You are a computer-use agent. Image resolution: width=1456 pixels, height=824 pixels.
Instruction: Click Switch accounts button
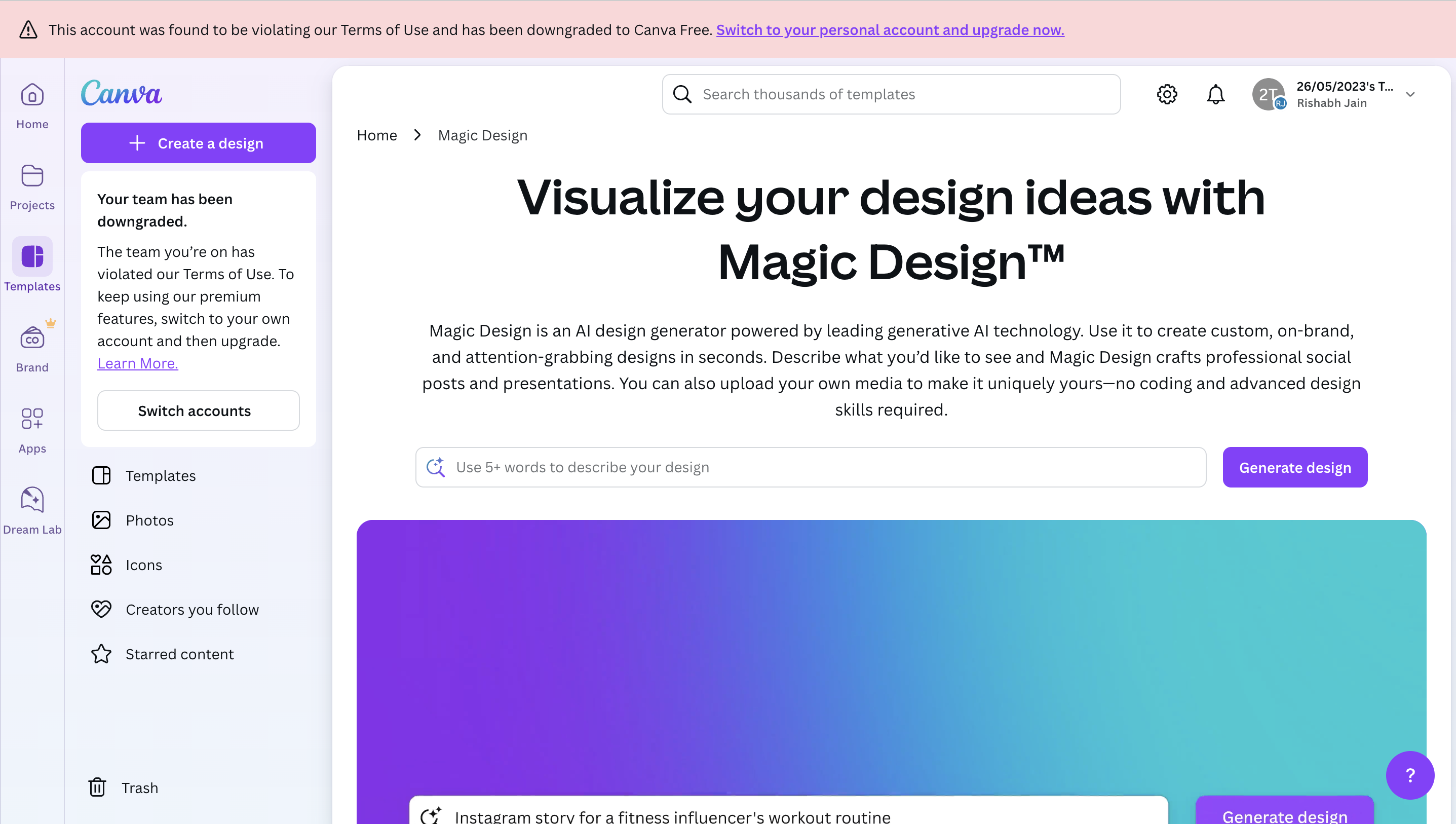[198, 410]
